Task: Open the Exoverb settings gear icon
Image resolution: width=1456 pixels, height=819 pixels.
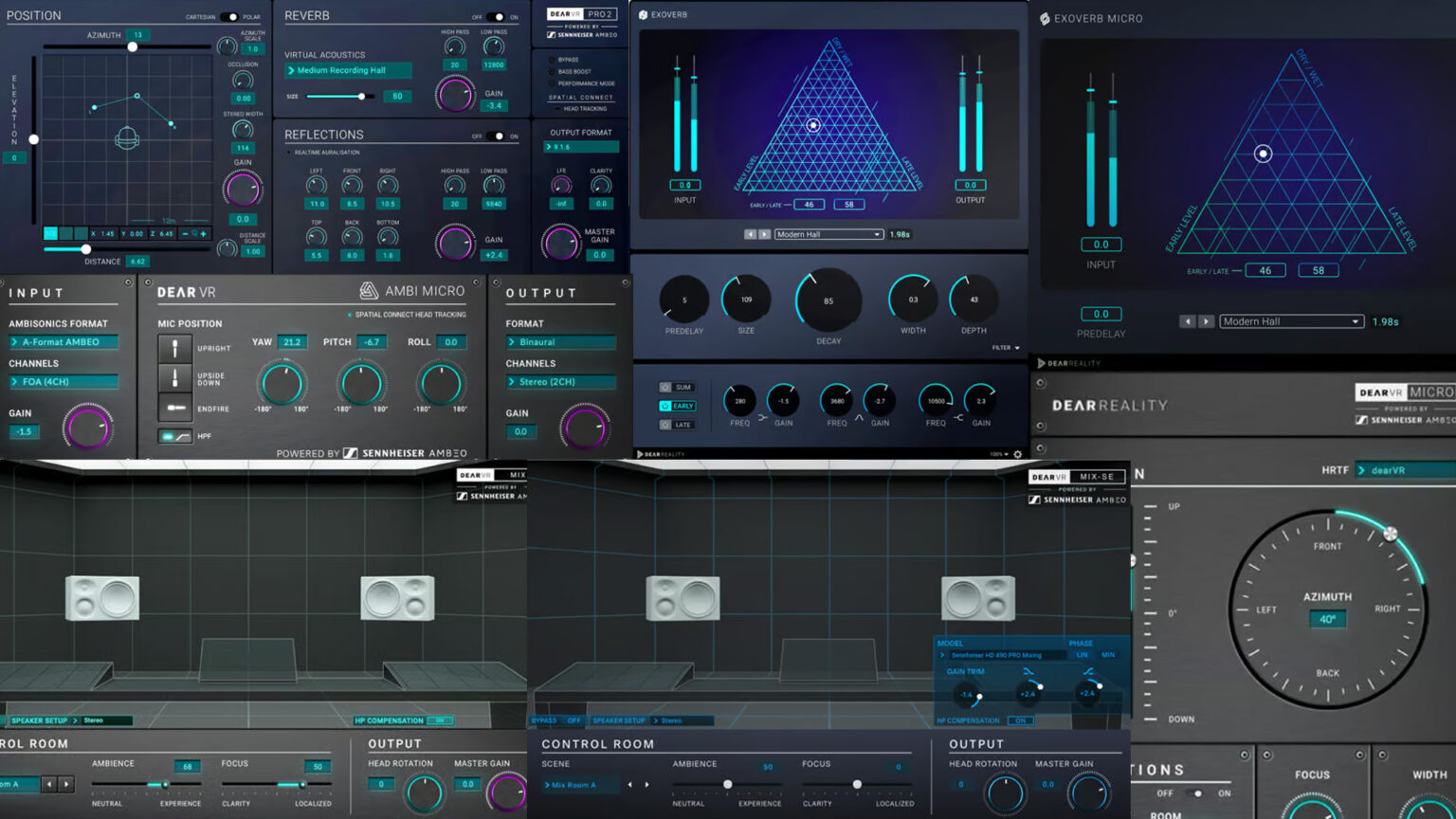Action: (x=1017, y=453)
